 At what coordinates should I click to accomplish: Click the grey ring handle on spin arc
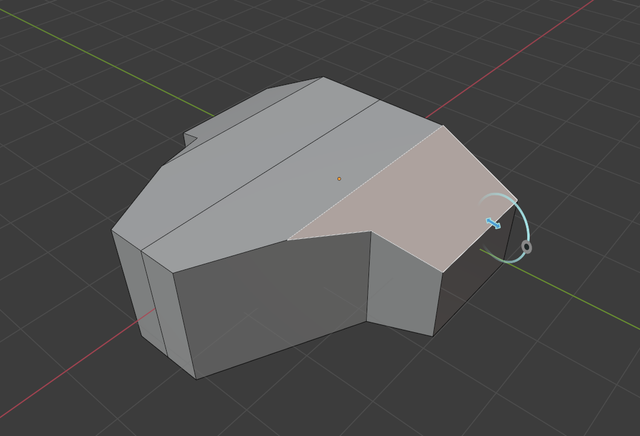[527, 247]
